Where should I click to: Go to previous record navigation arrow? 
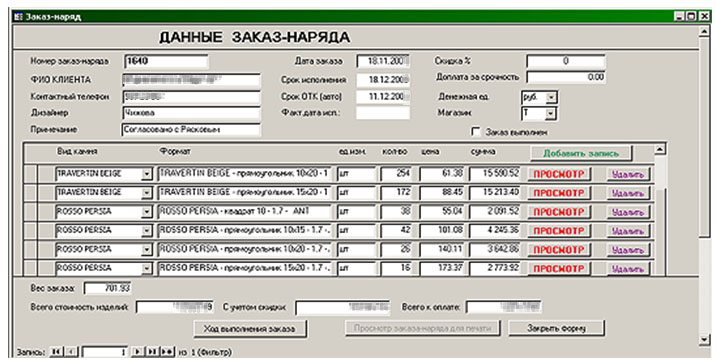tap(71, 352)
